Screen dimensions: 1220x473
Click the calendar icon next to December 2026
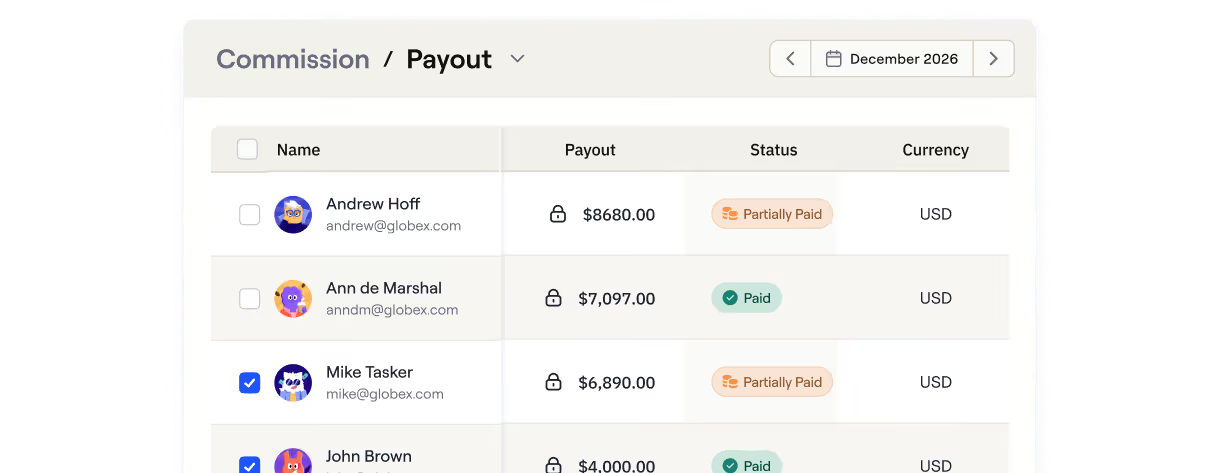[833, 59]
